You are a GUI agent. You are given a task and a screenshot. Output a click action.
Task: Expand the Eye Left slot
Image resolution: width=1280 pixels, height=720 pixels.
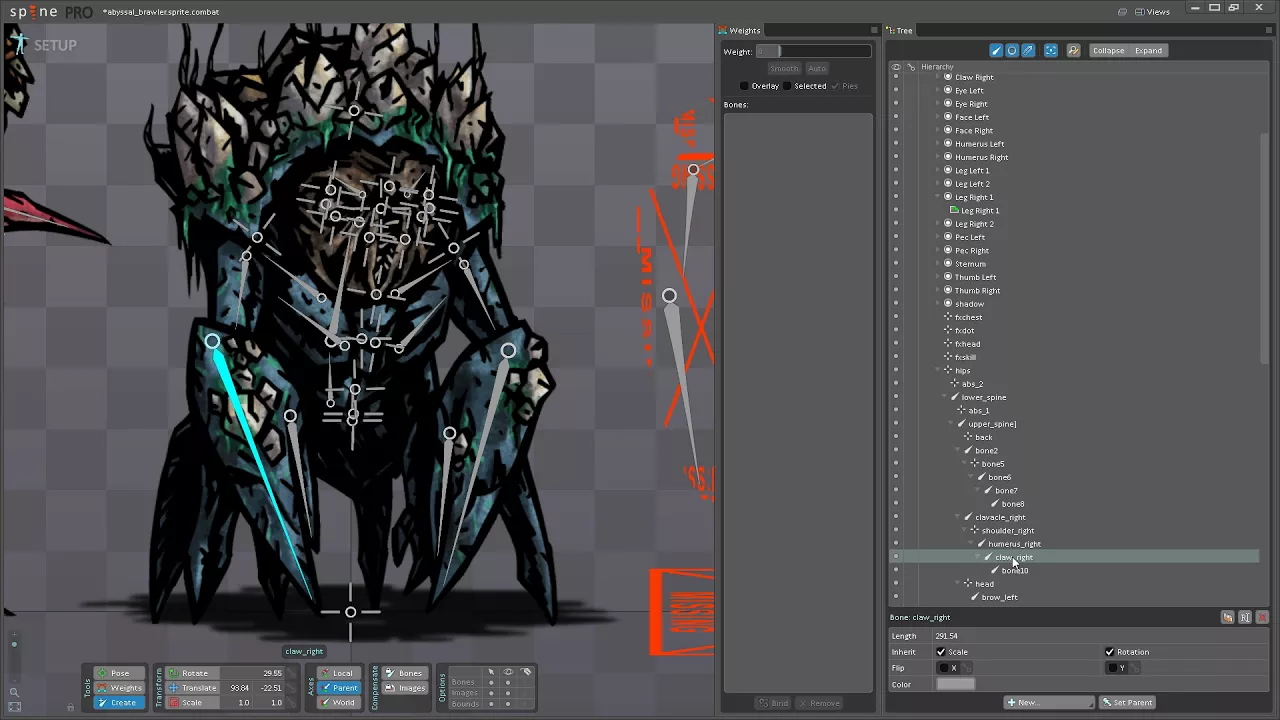click(x=937, y=90)
